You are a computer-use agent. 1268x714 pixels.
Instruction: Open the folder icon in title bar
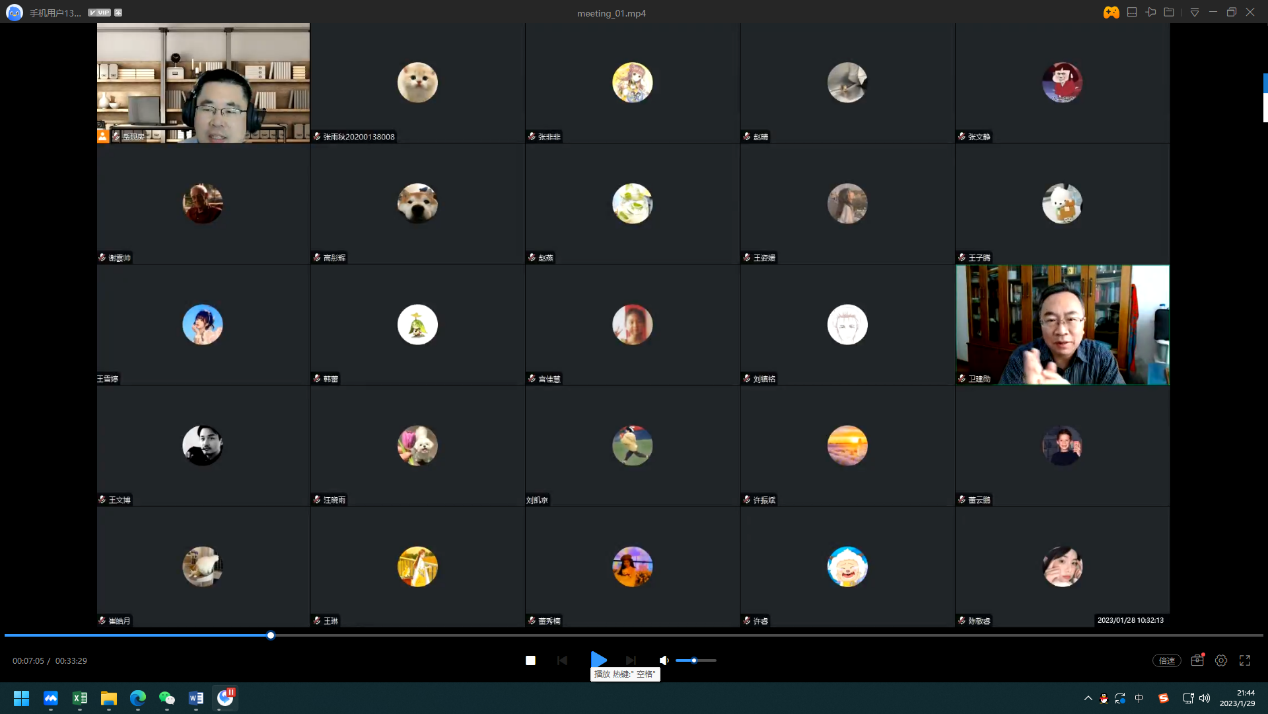[x=1169, y=13]
